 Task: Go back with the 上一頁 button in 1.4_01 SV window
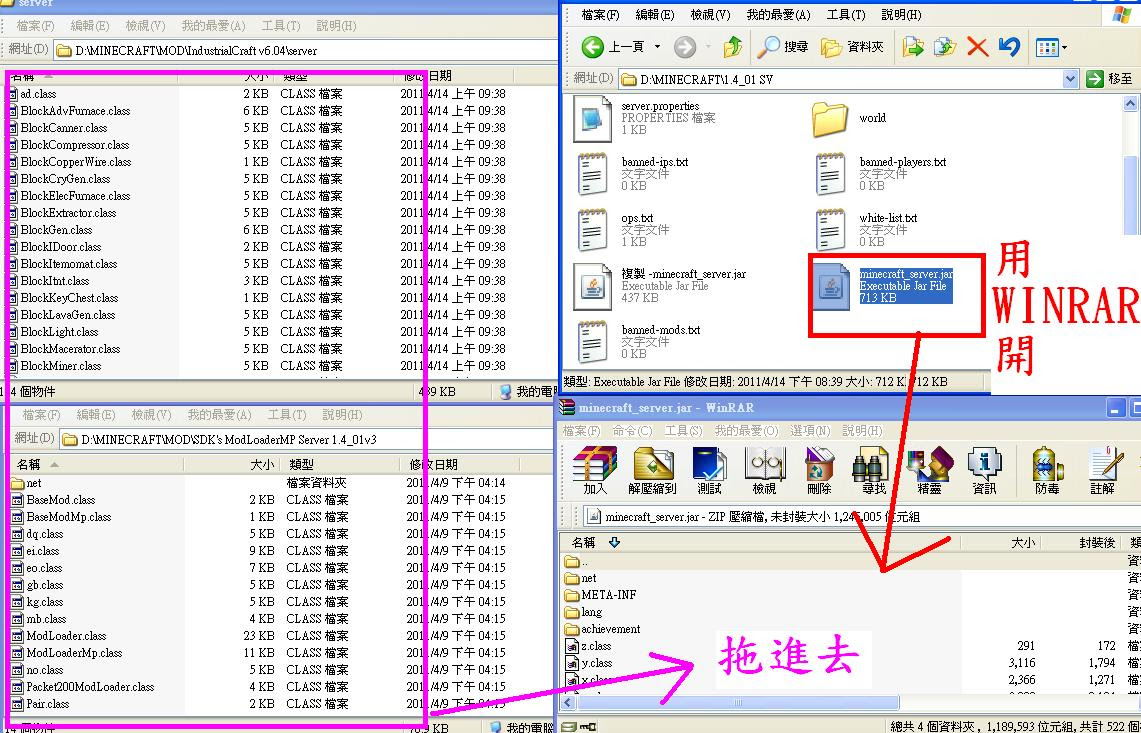point(613,47)
